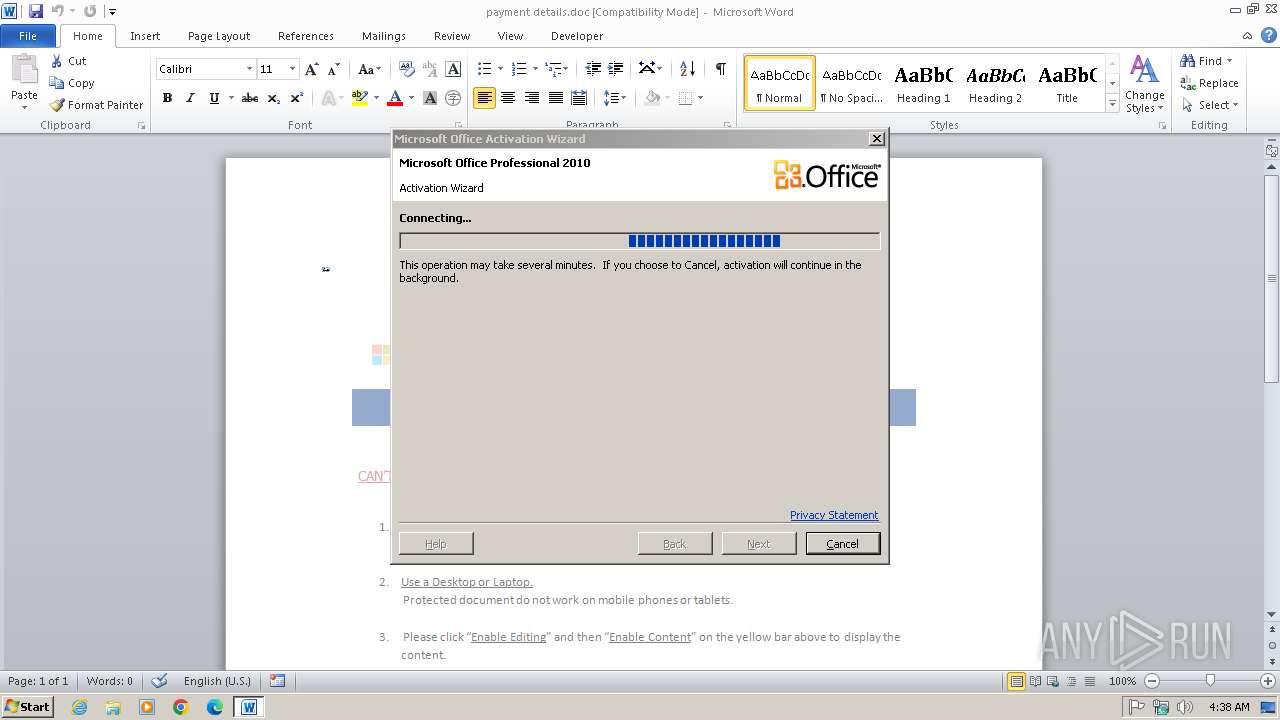Expand the Styles gallery More arrow
1280x720 pixels.
click(1112, 104)
